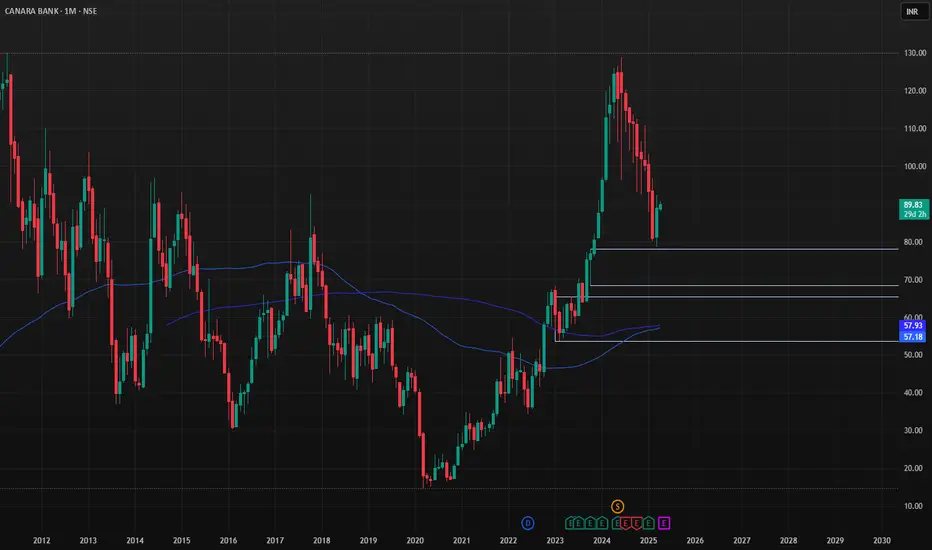
Task: Open the blue D dividend marker
Action: pos(528,523)
